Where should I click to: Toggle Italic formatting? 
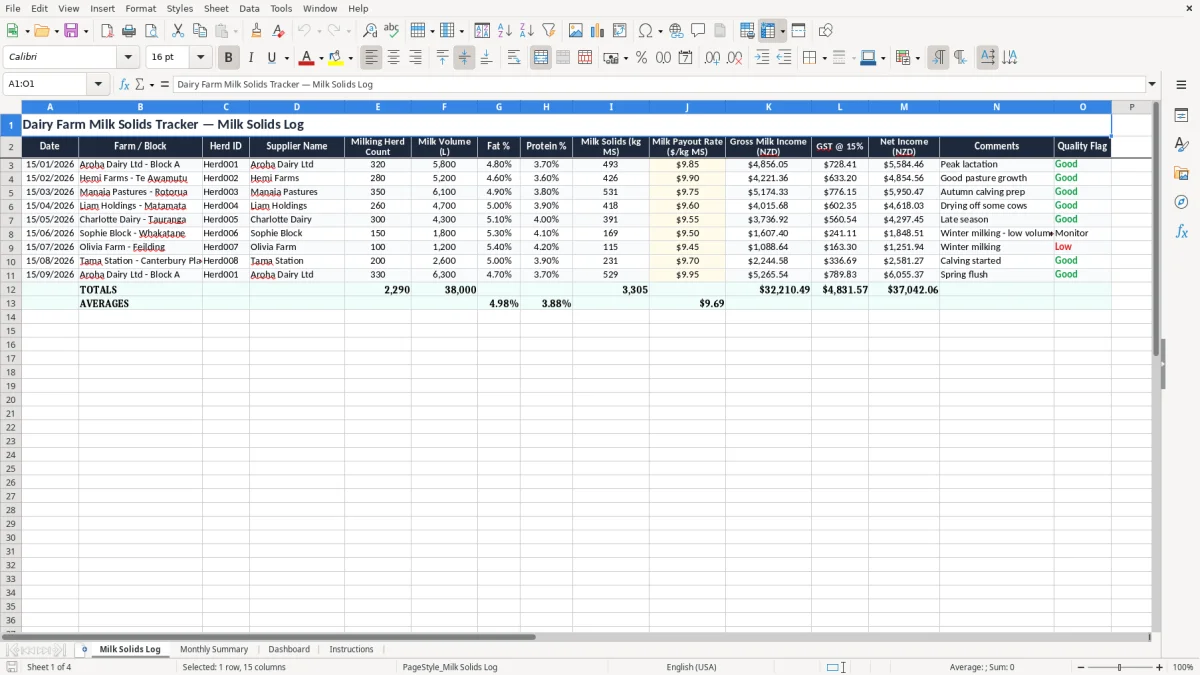(251, 58)
